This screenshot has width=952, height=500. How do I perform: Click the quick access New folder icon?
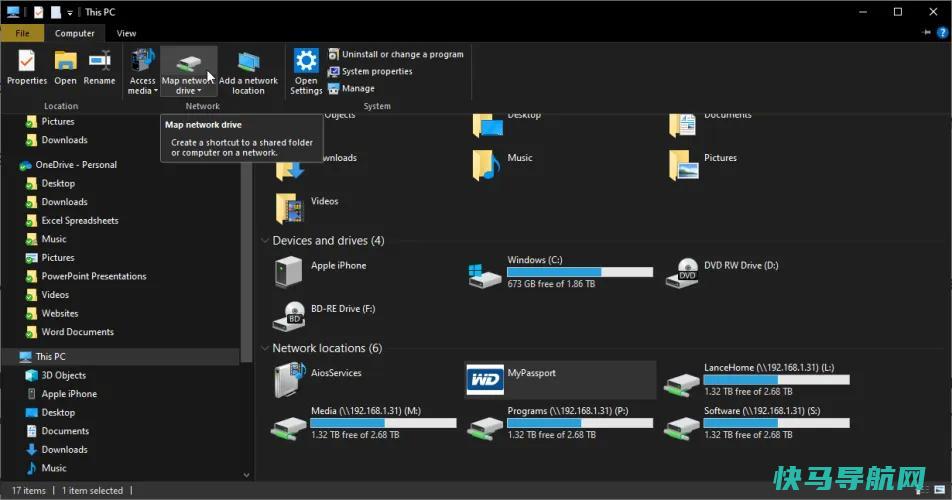pyautogui.click(x=56, y=12)
